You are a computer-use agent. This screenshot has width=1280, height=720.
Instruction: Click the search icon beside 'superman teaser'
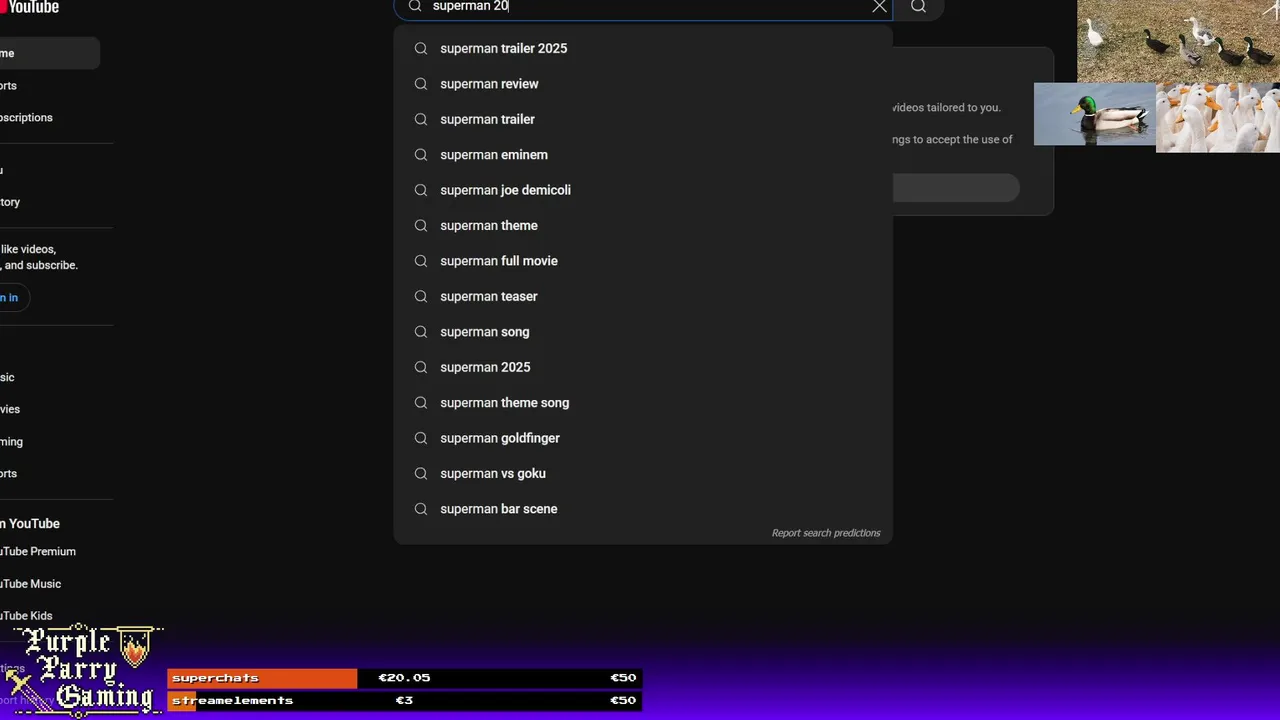[421, 296]
